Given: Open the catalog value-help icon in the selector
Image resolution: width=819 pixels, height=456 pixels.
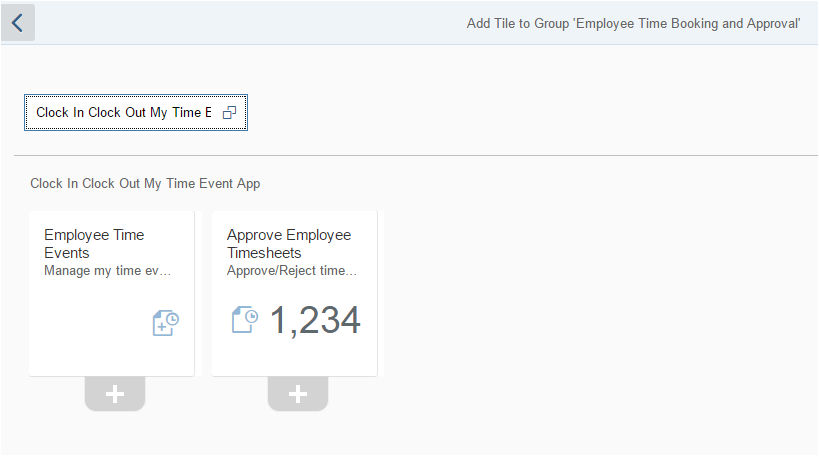Looking at the screenshot, I should [229, 112].
